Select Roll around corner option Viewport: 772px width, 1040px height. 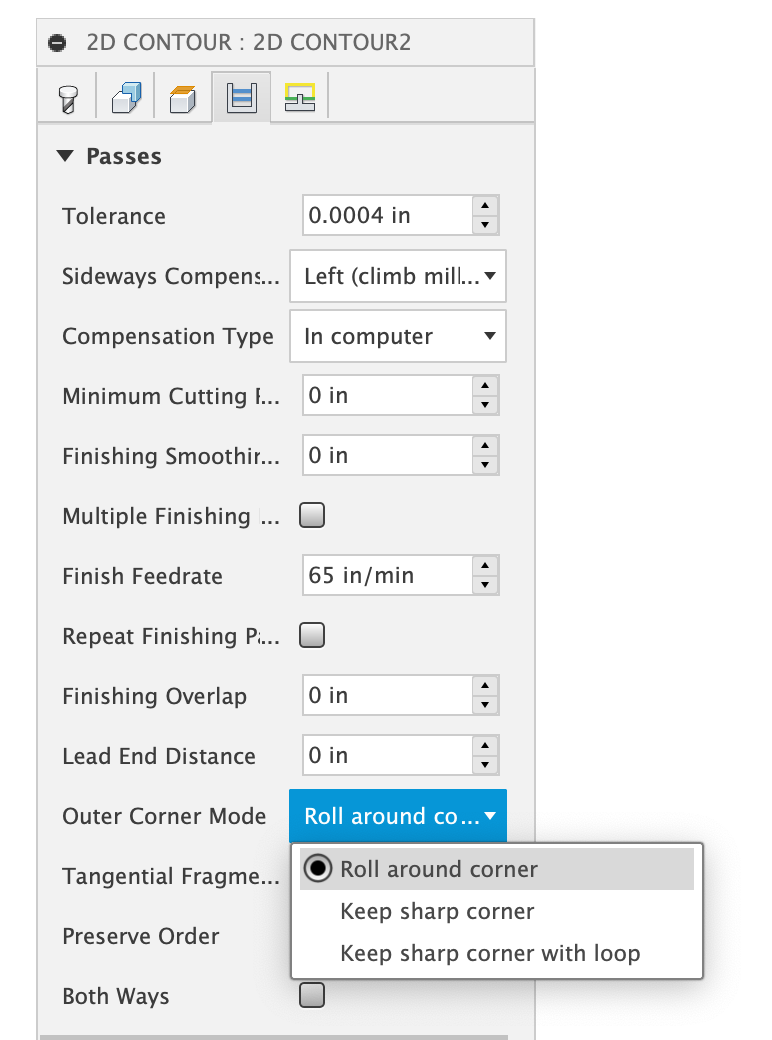(438, 869)
